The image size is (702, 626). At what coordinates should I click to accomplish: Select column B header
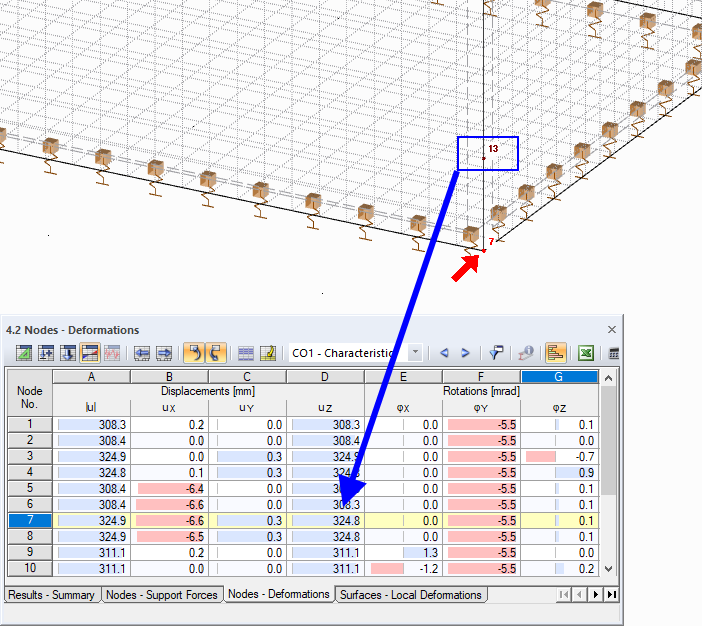169,377
